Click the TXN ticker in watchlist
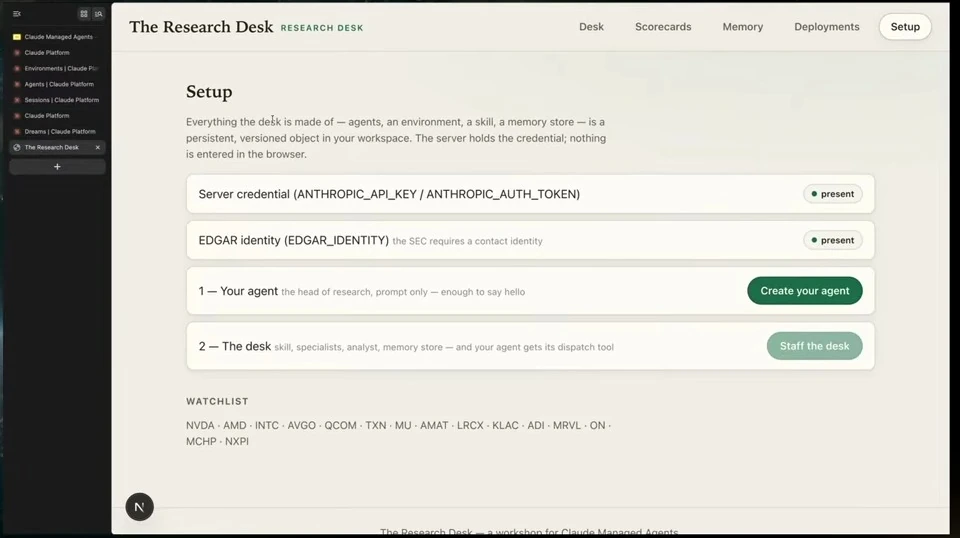 pyautogui.click(x=376, y=425)
